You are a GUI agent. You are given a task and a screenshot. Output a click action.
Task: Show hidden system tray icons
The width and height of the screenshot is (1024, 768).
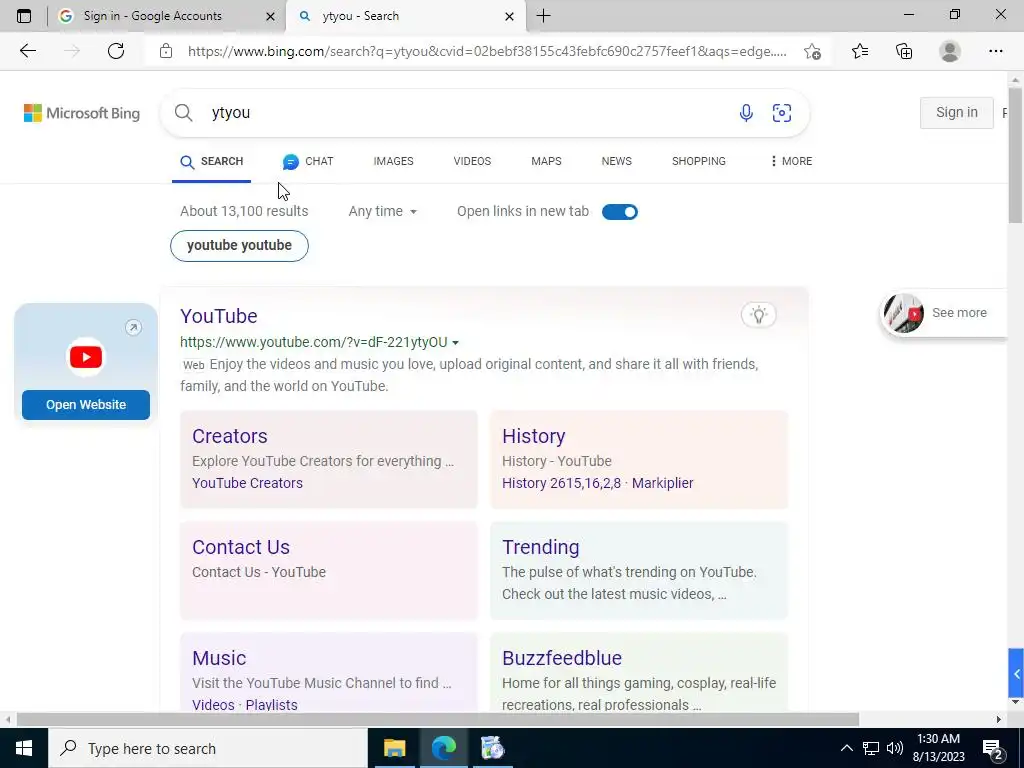click(x=846, y=748)
